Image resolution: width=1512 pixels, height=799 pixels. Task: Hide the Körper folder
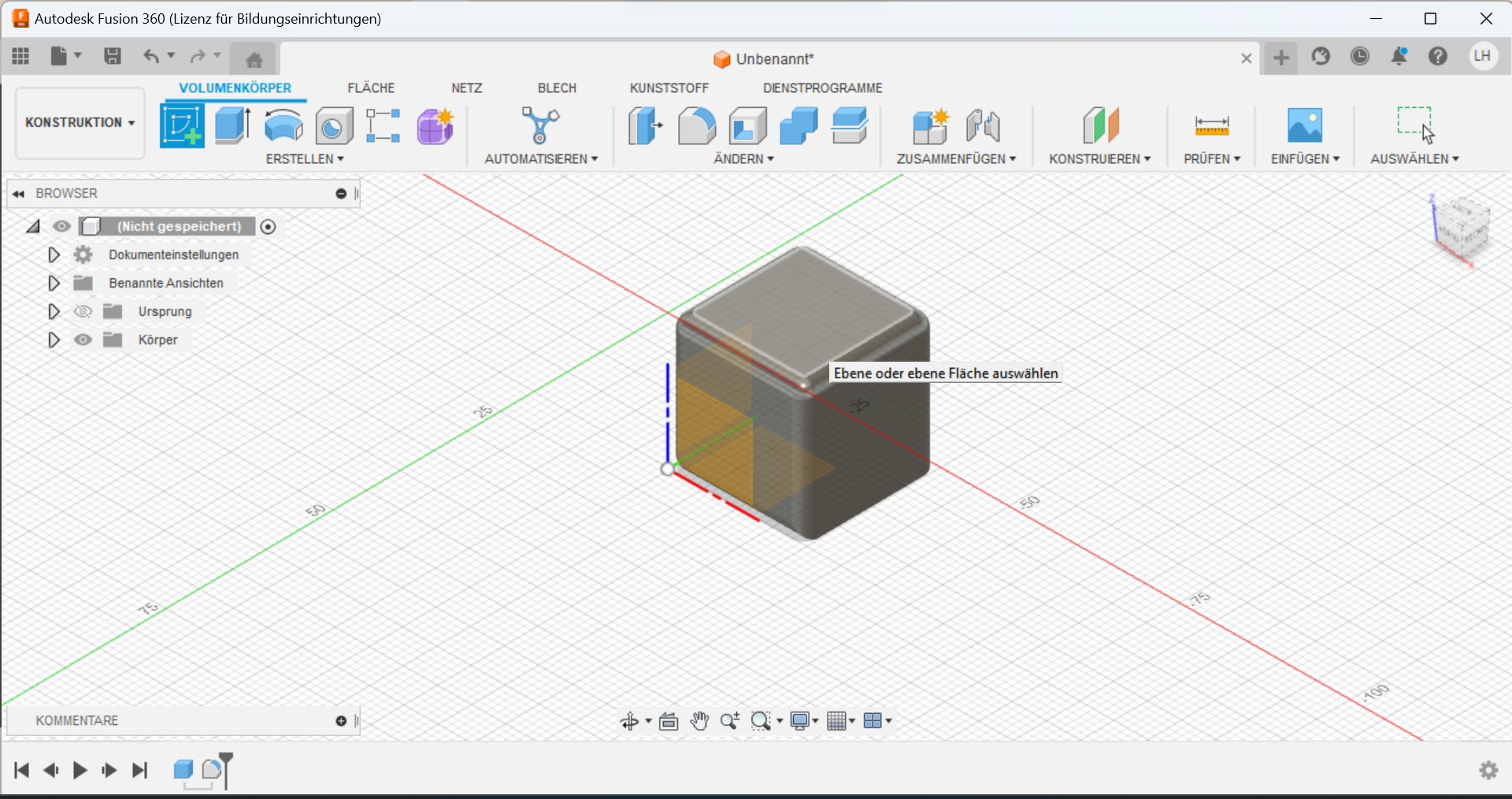coord(83,340)
